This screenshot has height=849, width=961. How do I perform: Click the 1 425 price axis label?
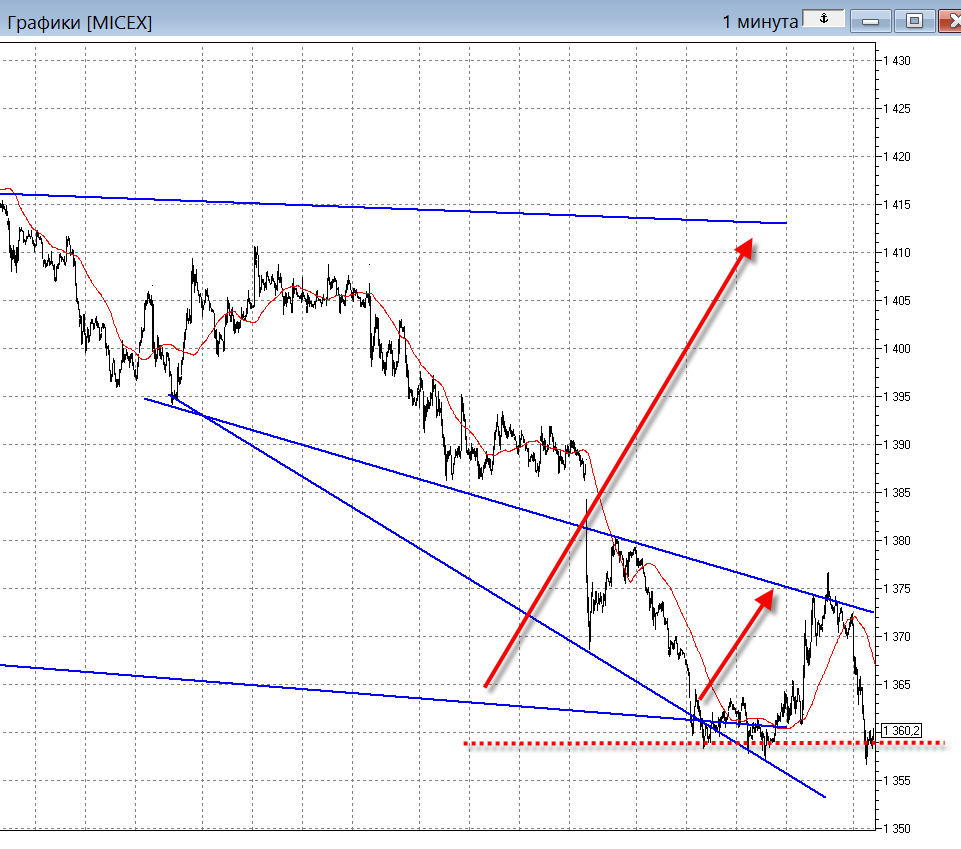[x=897, y=109]
